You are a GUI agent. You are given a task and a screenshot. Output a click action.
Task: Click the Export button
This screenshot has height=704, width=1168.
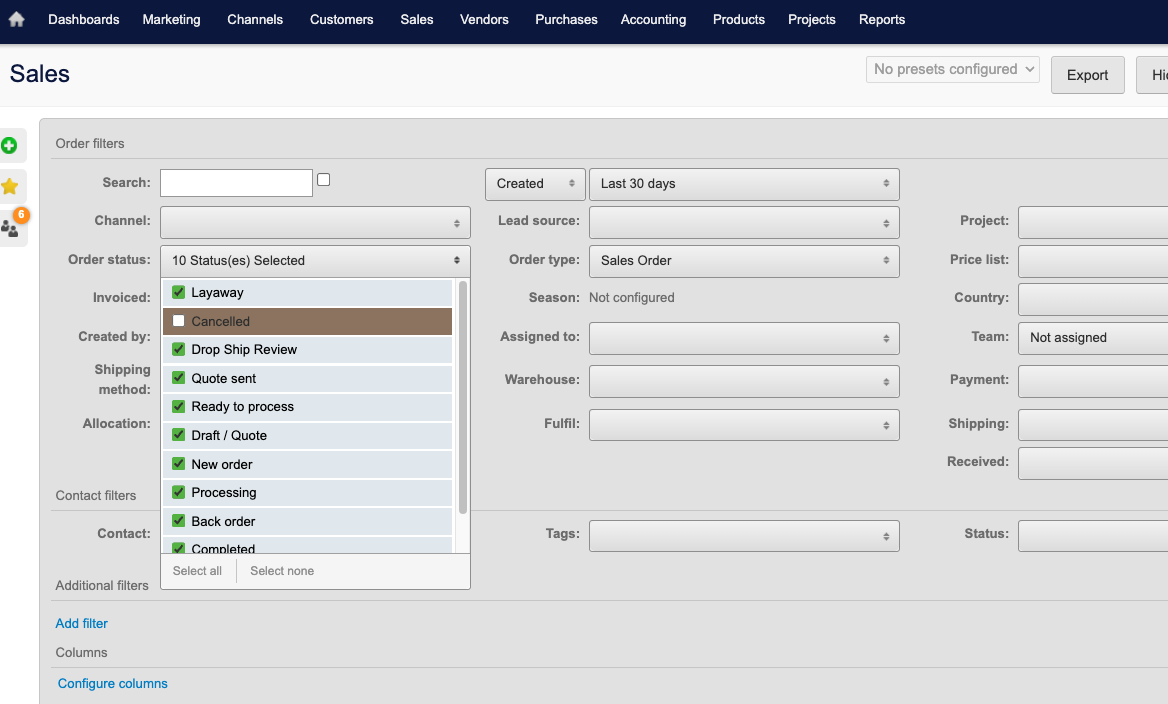[1087, 75]
